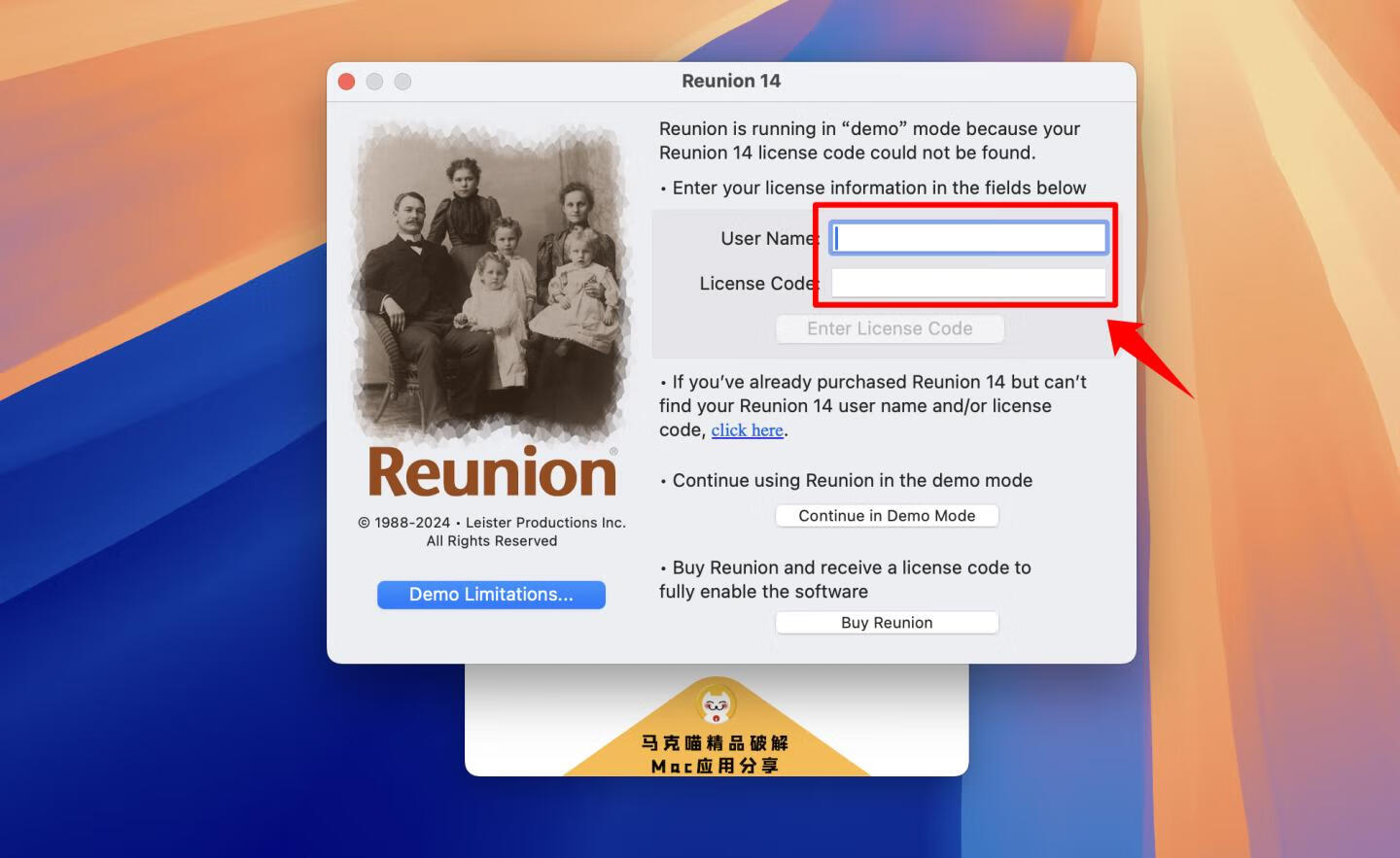This screenshot has width=1400, height=858.
Task: Click the Enter License Code button
Action: pos(890,328)
